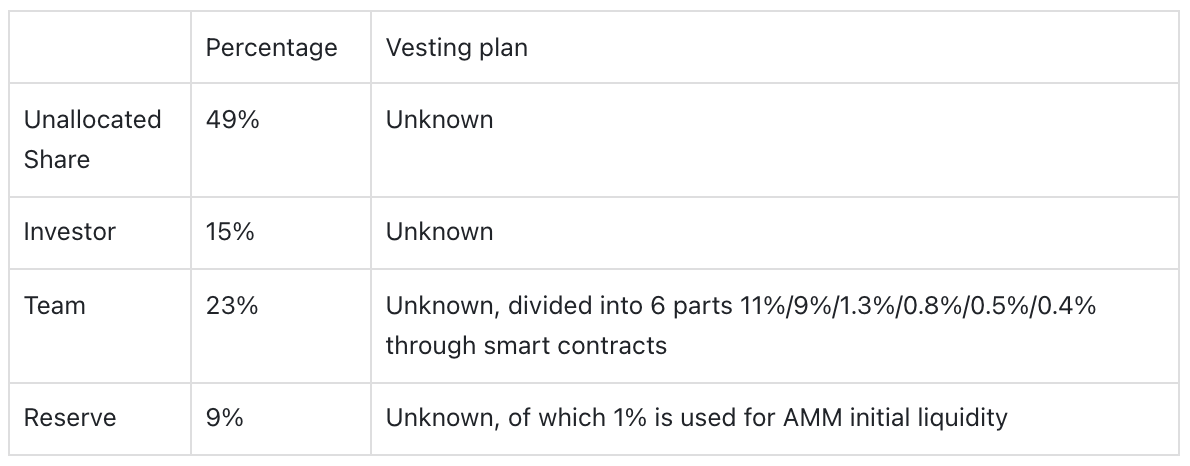Click the 23% percentage cell
The width and height of the screenshot is (1190, 466).
231,305
